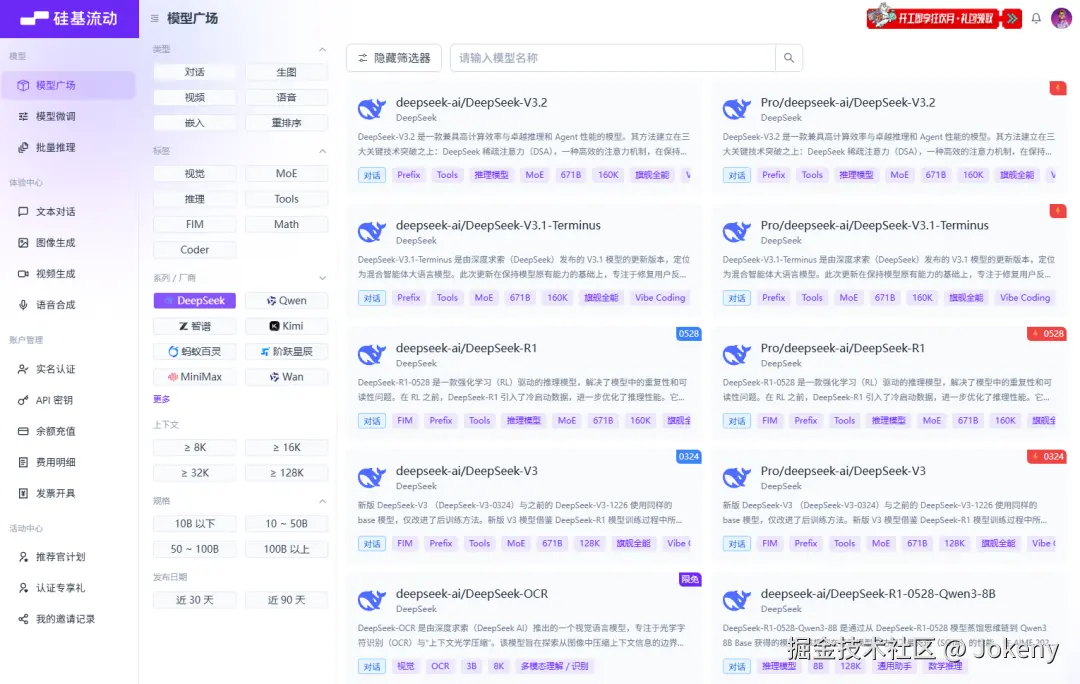This screenshot has width=1080, height=684.
Task: Toggle the 近 30 天 release date filter
Action: [194, 600]
